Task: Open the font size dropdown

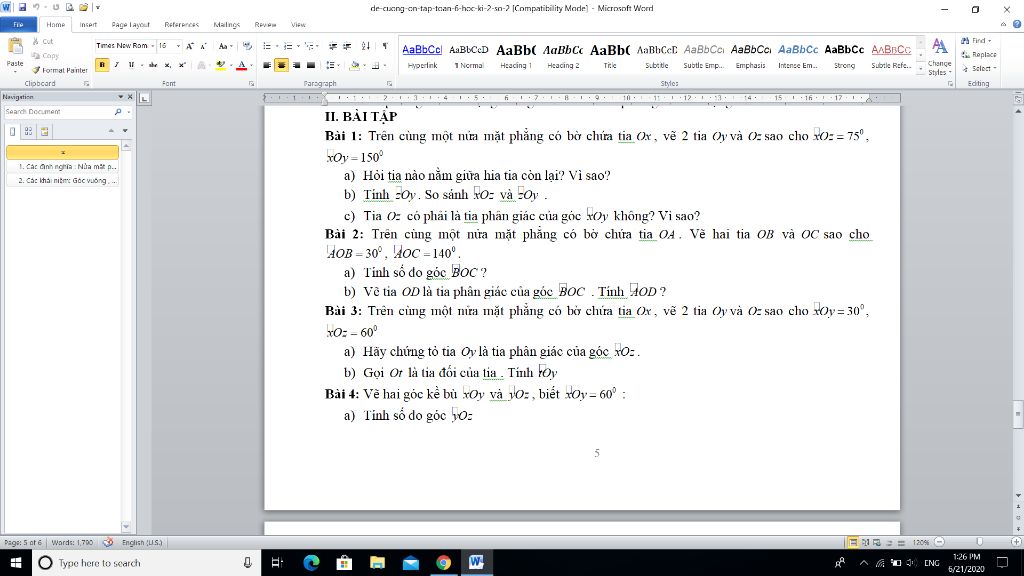Action: tap(178, 46)
